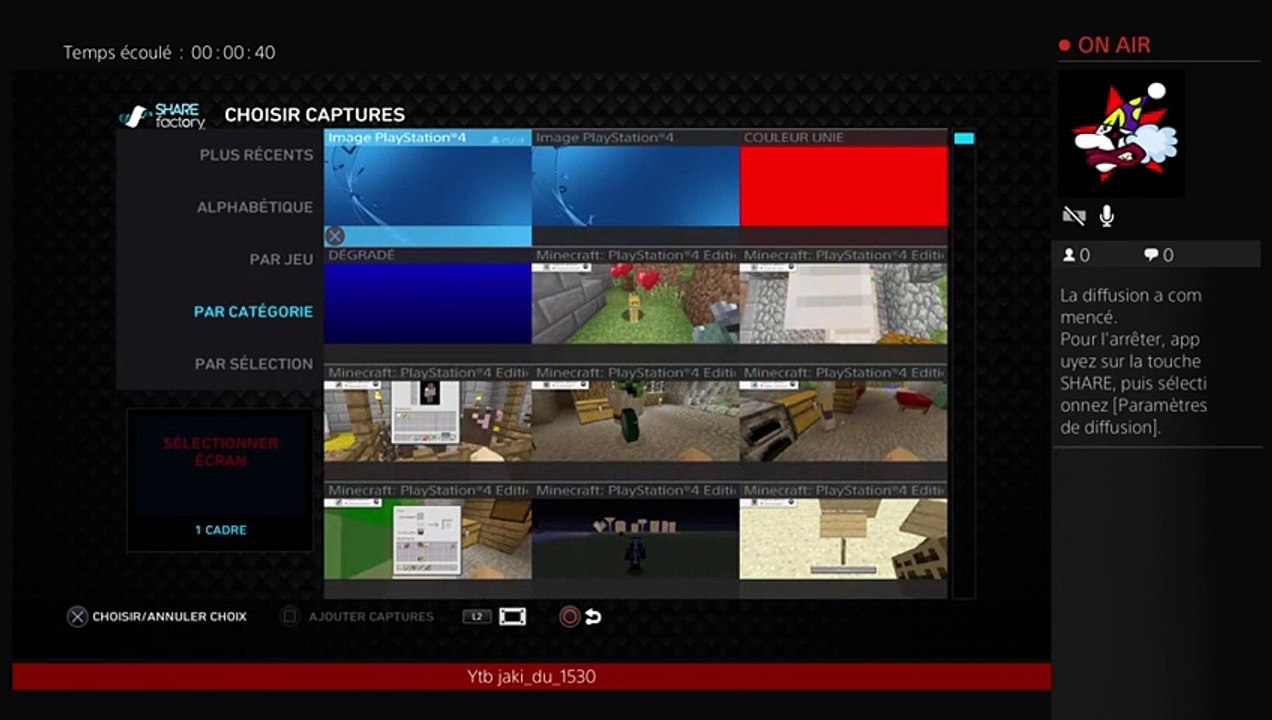Select Minecraft thumbnail showing white wall

843,303
